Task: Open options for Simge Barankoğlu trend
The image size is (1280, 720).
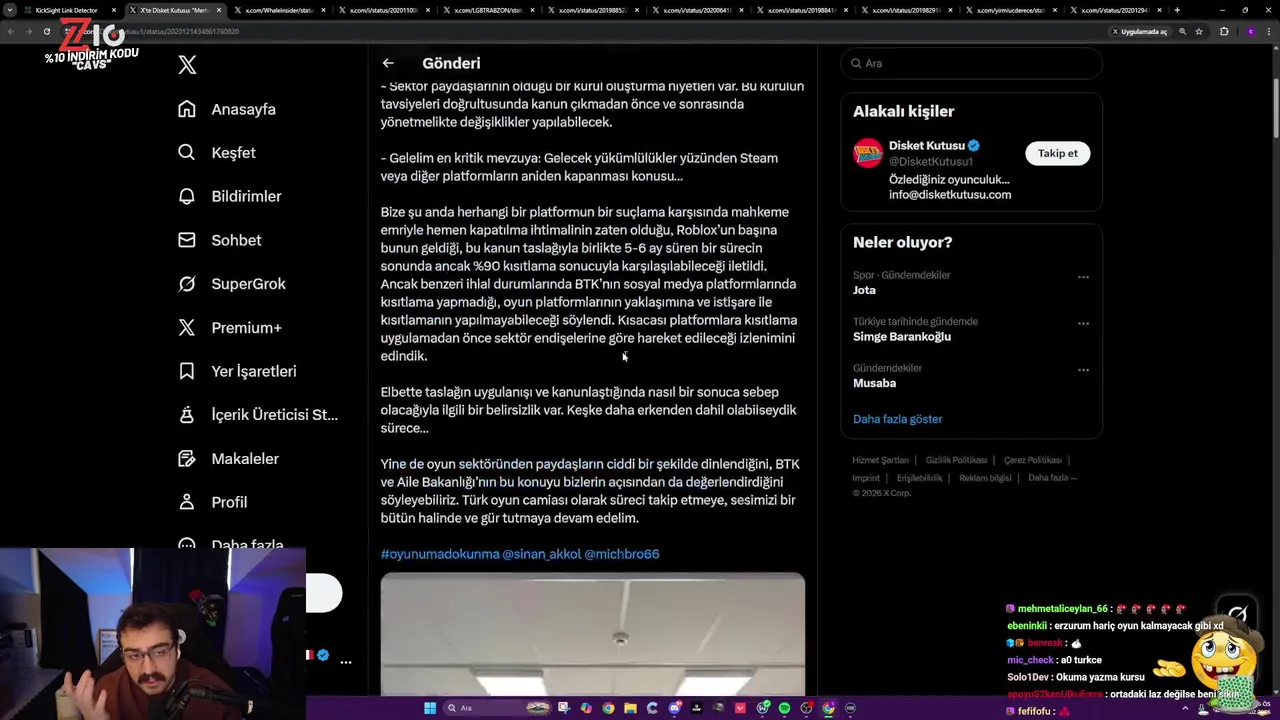Action: coord(1083,323)
